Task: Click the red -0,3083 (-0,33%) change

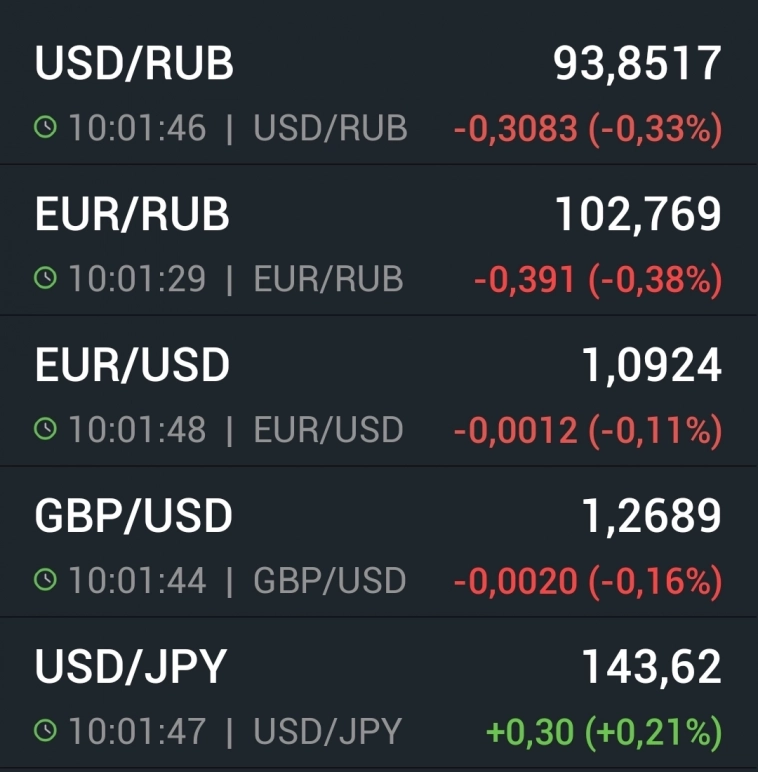Action: click(587, 129)
